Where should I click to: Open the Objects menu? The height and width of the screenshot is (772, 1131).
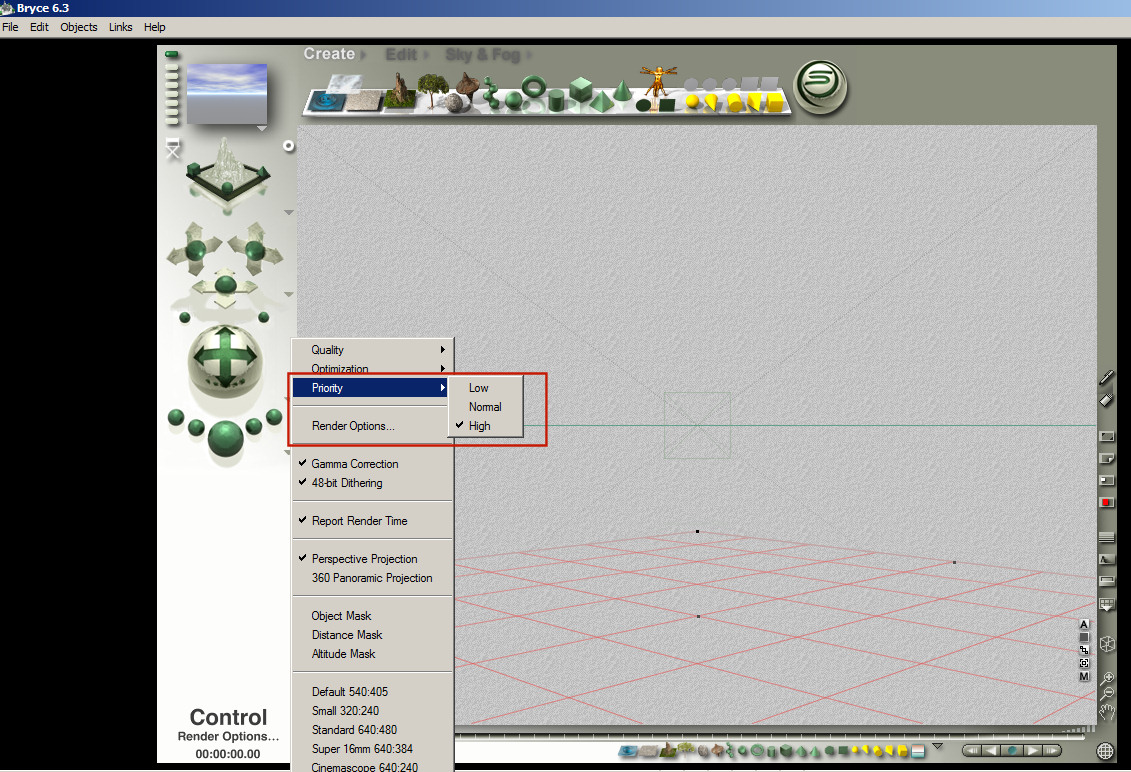coord(79,27)
